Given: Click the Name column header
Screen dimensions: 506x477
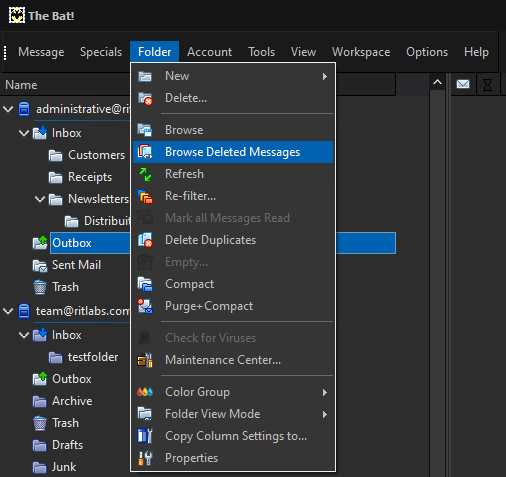Looking at the screenshot, I should pyautogui.click(x=65, y=85).
